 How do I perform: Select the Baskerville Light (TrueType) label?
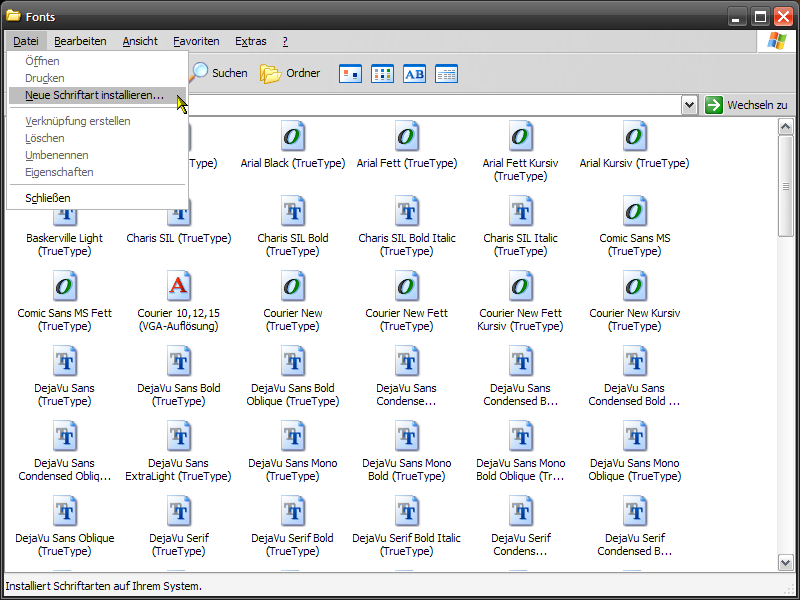[x=65, y=244]
